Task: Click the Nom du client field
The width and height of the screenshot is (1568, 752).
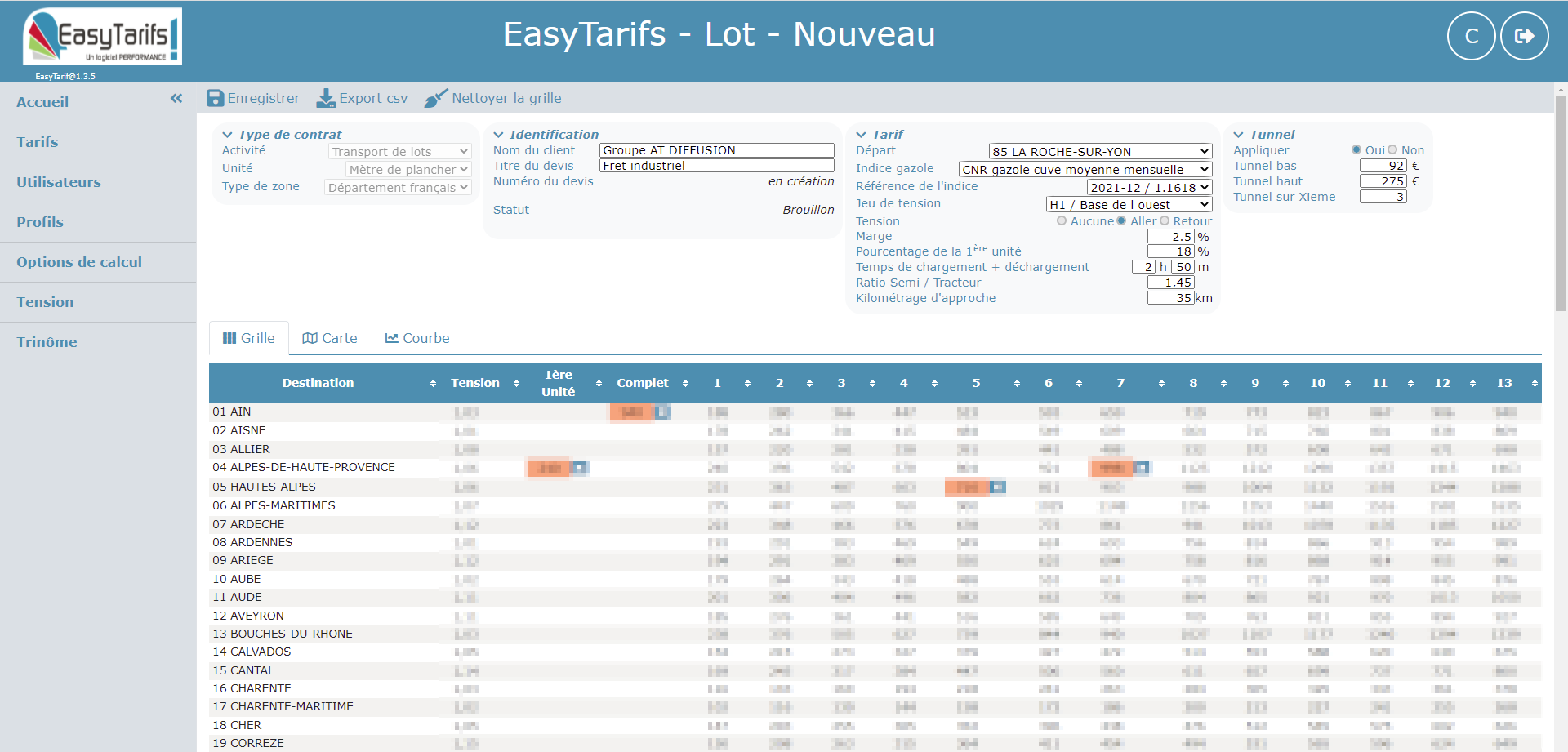Action: click(x=715, y=150)
